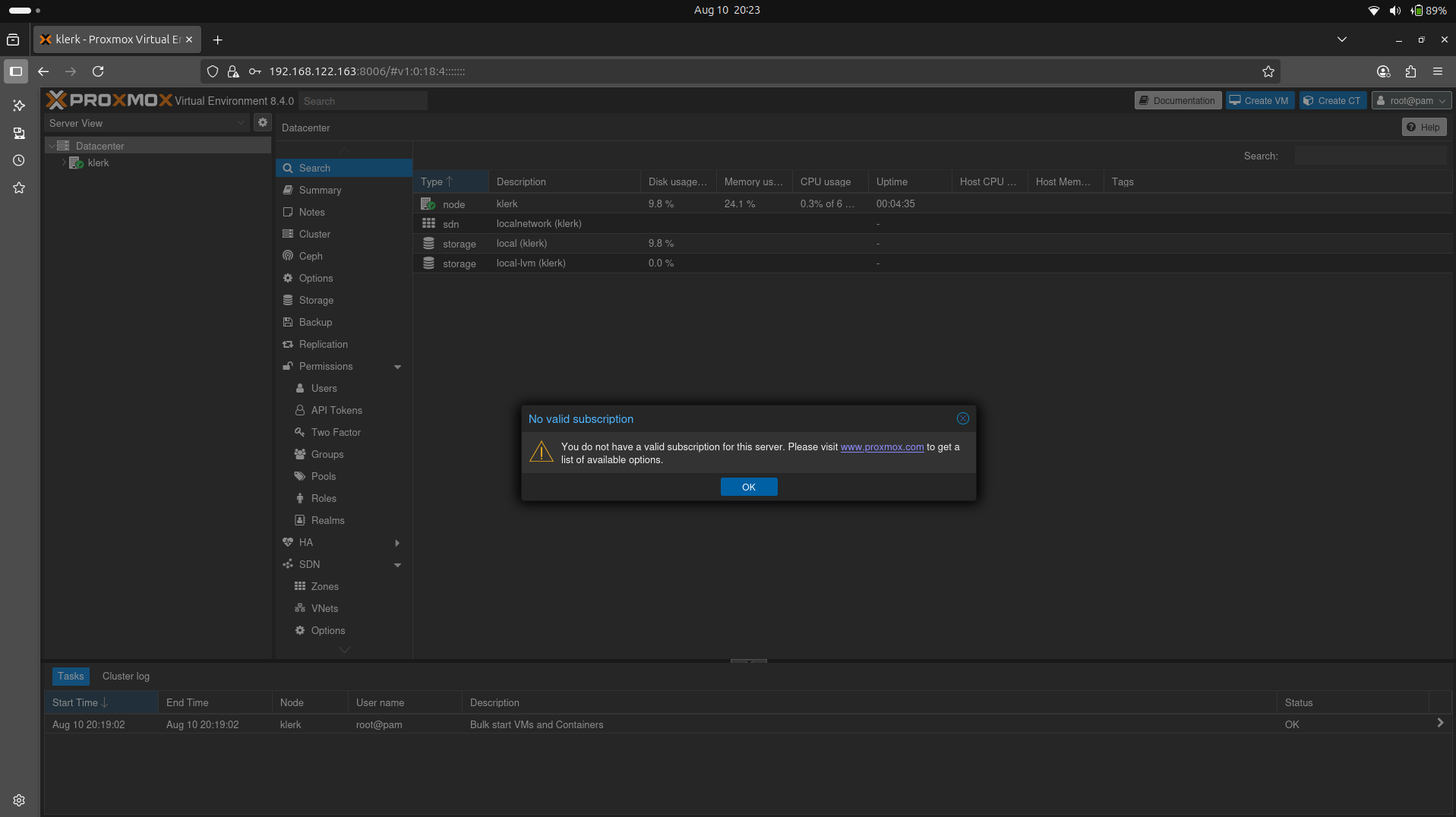Click the Create VM monitor icon

(1235, 100)
